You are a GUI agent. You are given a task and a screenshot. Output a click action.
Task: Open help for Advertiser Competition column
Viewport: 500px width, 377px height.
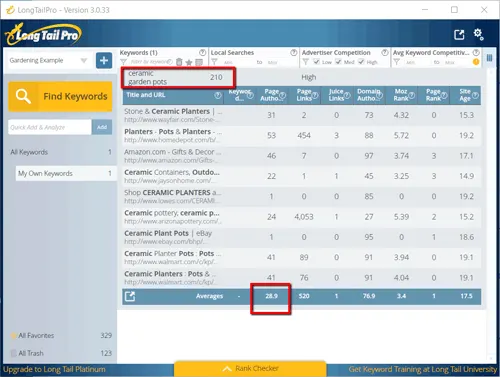(x=385, y=52)
